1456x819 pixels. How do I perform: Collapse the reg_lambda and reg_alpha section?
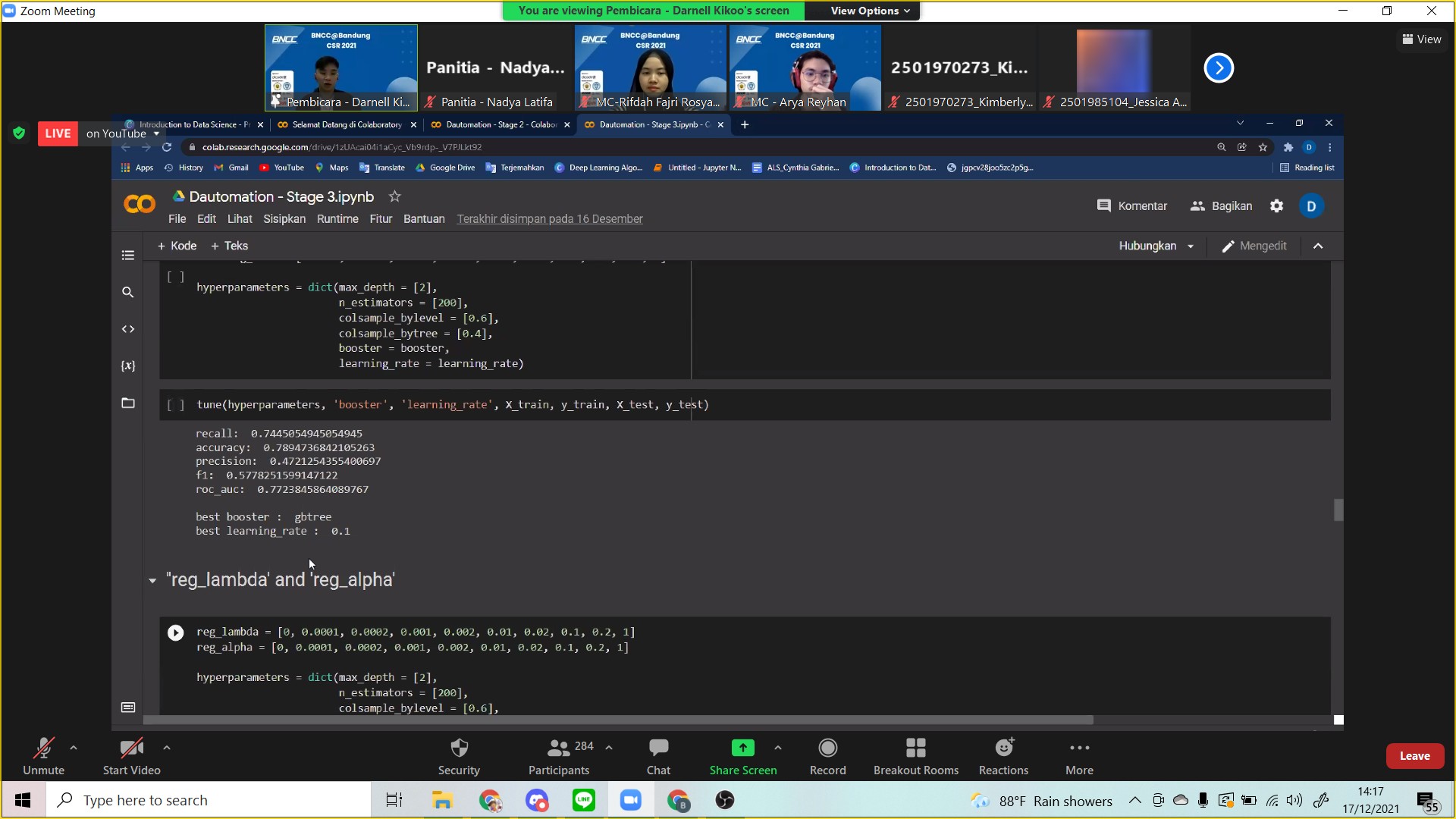pyautogui.click(x=152, y=581)
